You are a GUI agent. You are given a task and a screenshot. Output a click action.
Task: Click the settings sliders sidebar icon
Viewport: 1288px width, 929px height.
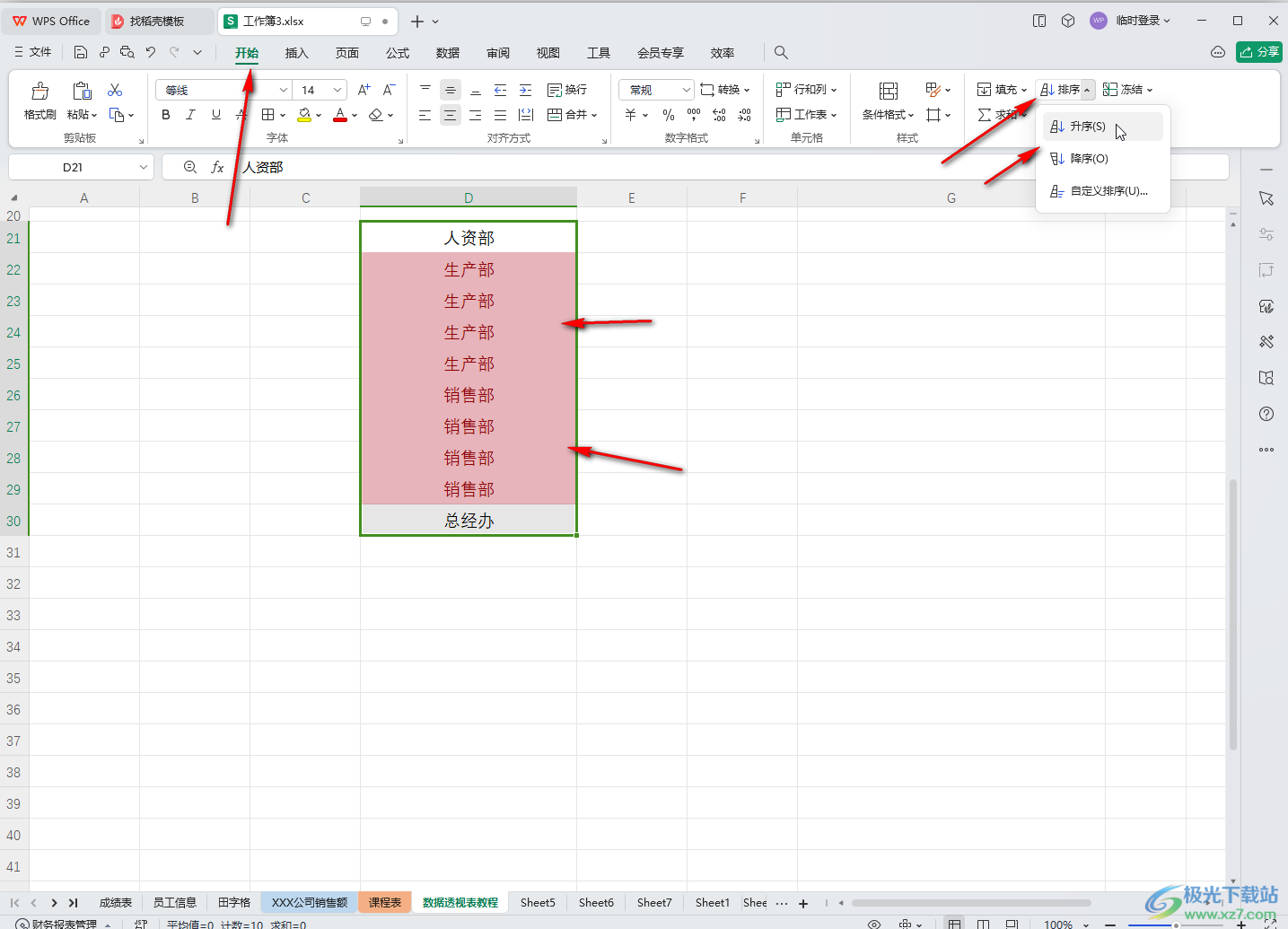[1266, 234]
